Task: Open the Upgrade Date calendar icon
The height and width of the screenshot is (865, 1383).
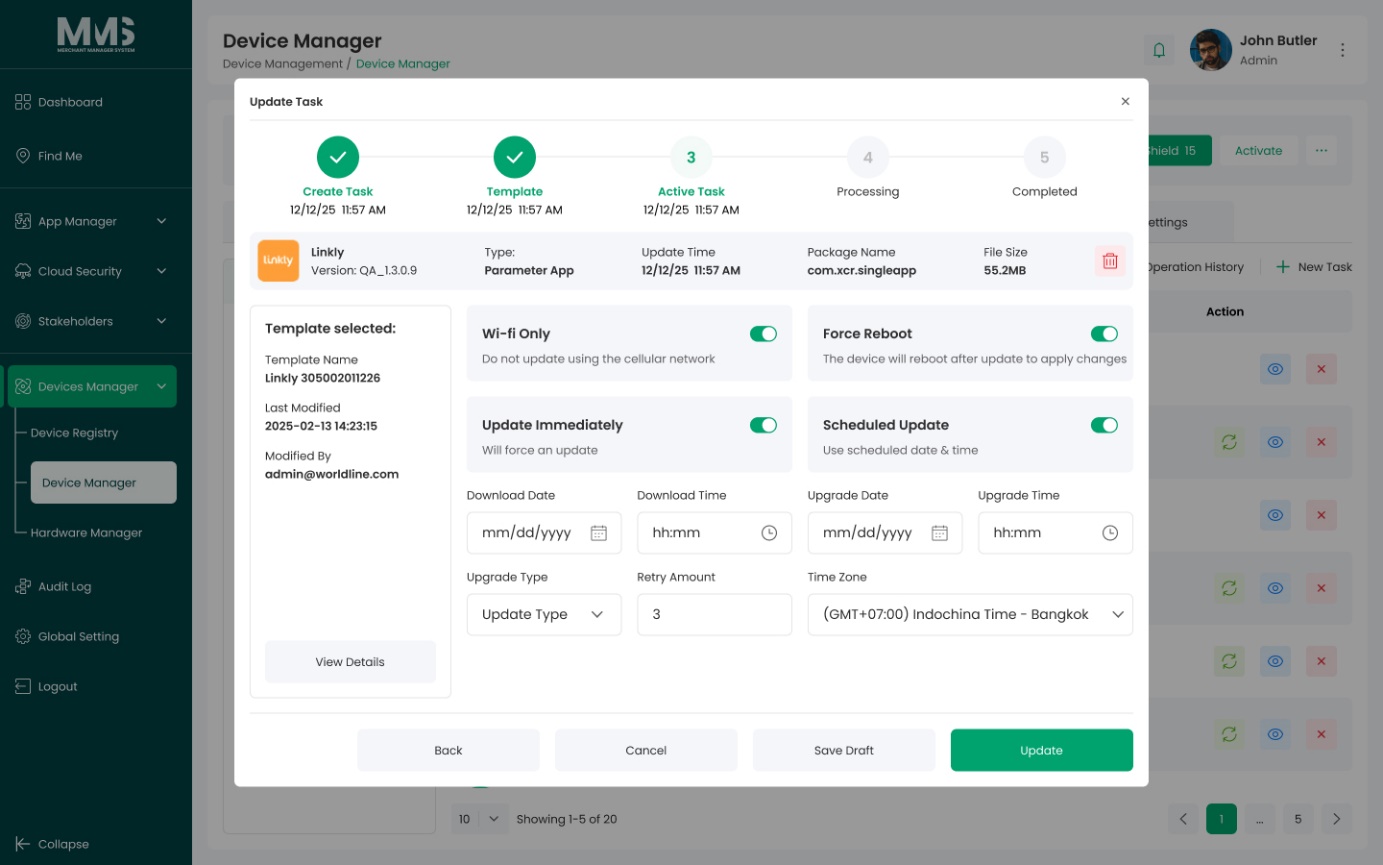Action: (x=940, y=533)
